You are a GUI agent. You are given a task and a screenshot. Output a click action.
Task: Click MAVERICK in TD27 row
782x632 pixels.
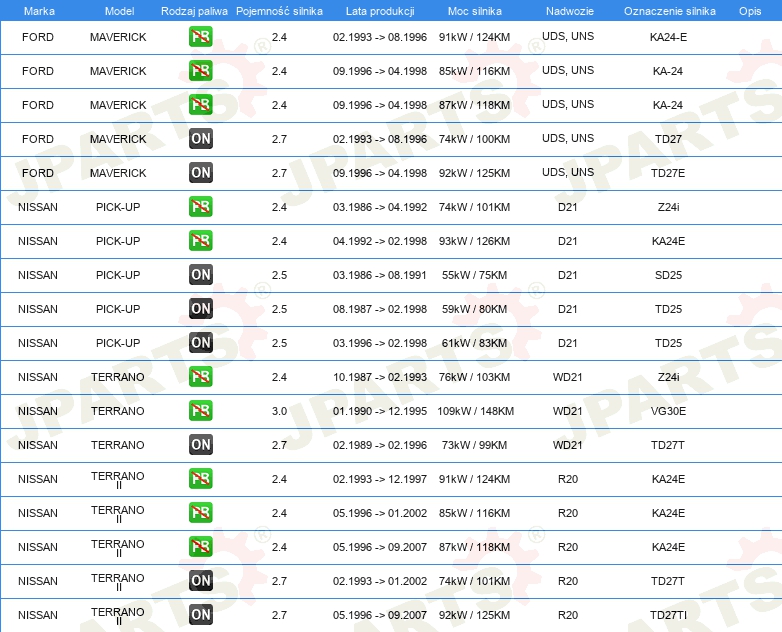click(x=118, y=139)
